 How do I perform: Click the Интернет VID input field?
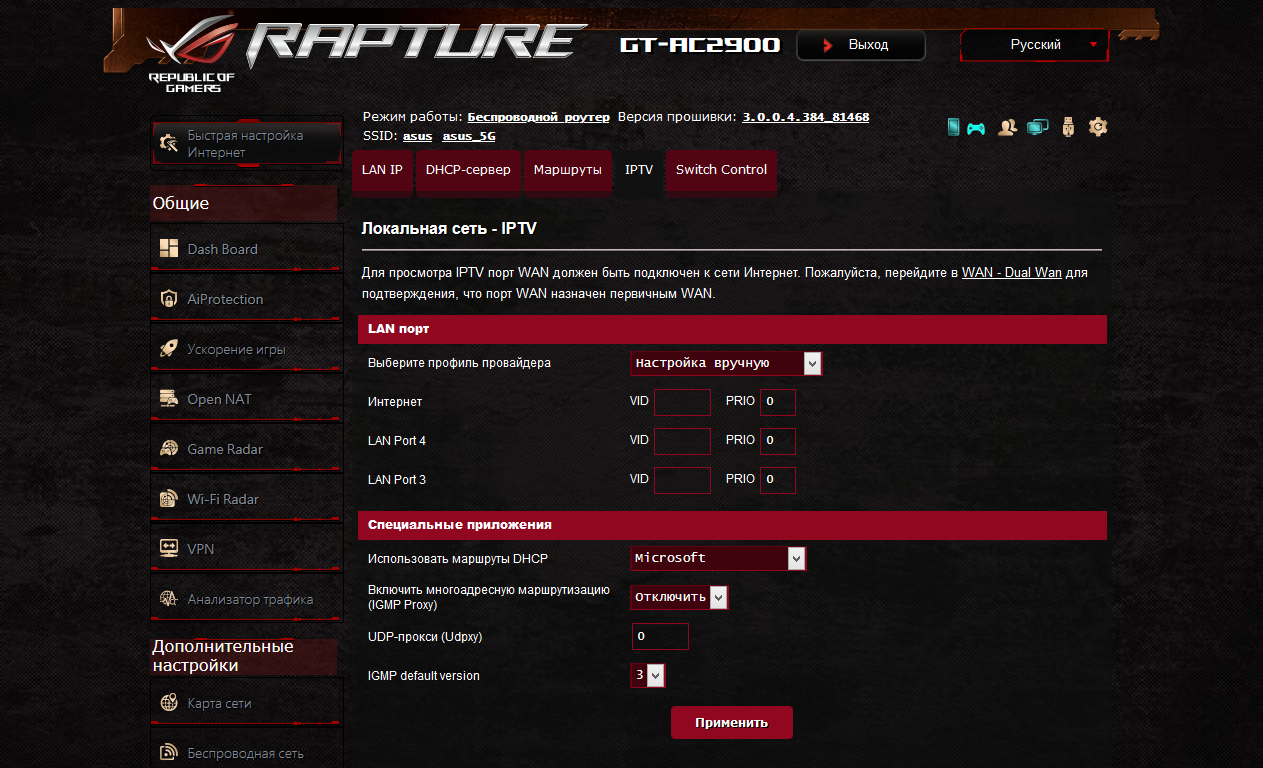pyautogui.click(x=682, y=402)
